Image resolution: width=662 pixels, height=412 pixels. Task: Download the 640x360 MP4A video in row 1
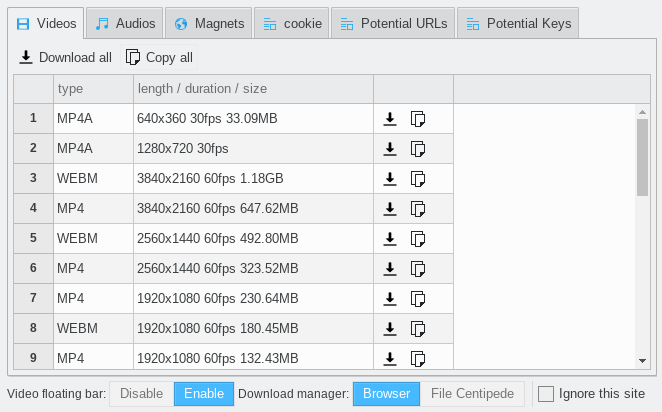click(390, 119)
